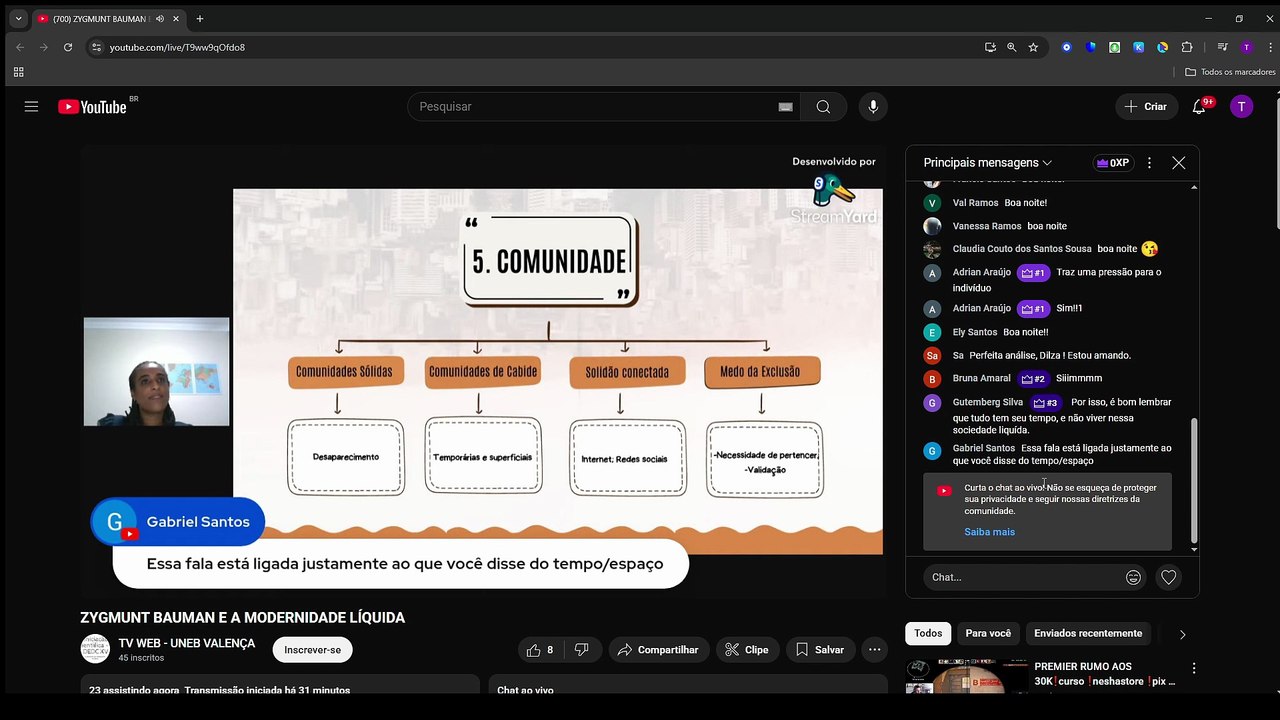Click Gabriel Santos's chat avatar
The width and height of the screenshot is (1280, 720).
point(932,451)
